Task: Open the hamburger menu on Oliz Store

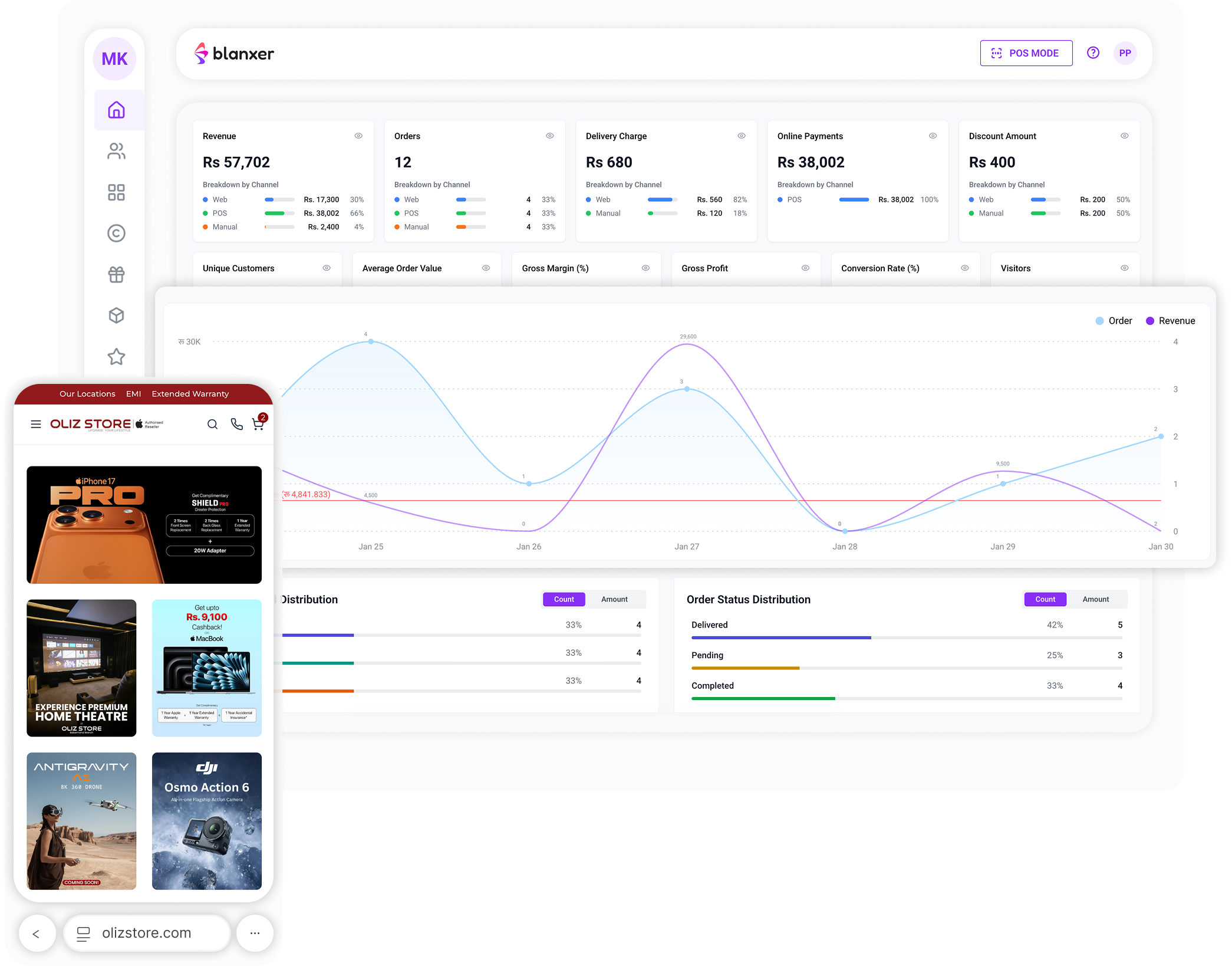Action: 36,424
